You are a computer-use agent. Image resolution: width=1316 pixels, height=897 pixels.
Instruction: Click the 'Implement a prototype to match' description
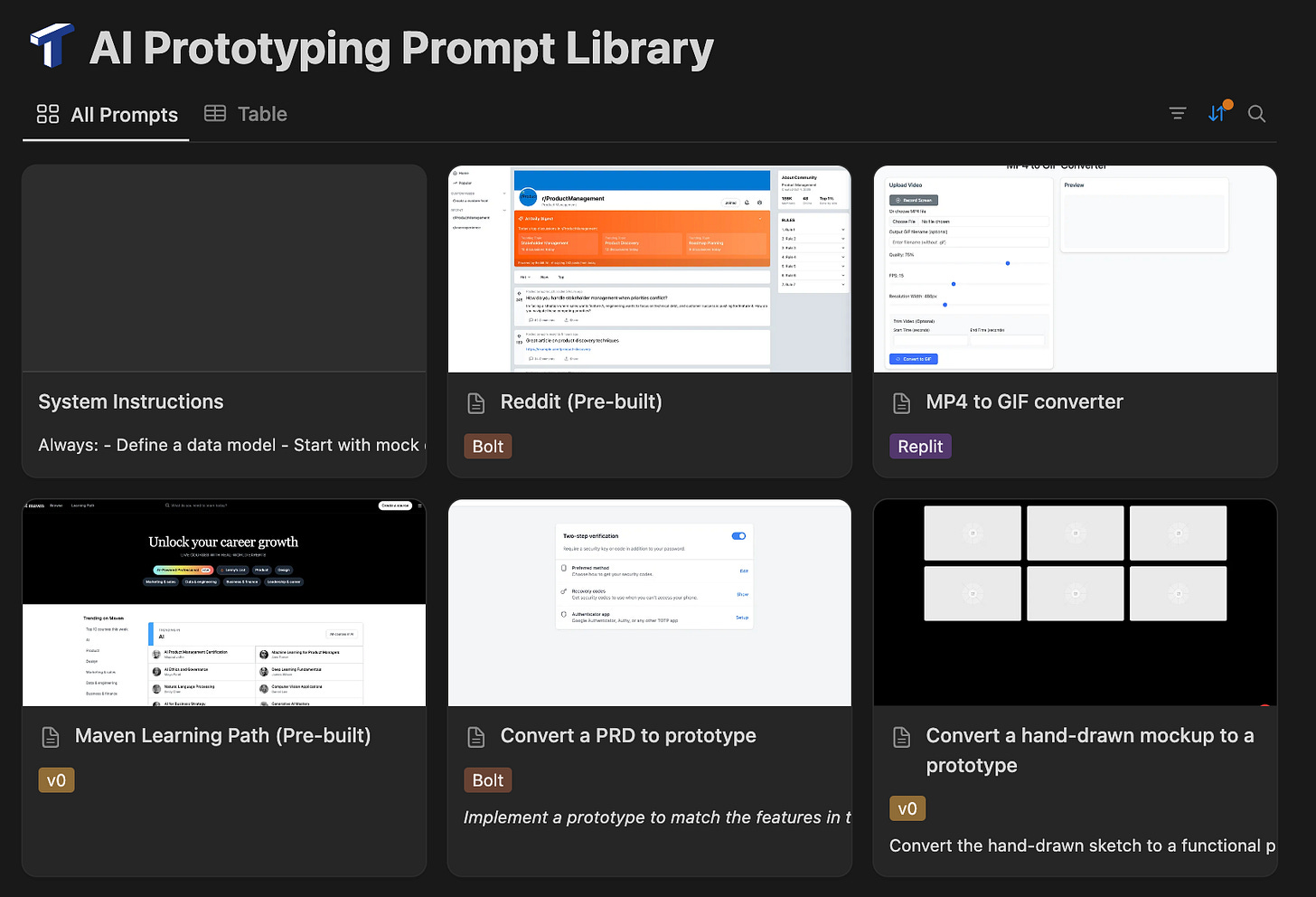pyautogui.click(x=657, y=817)
